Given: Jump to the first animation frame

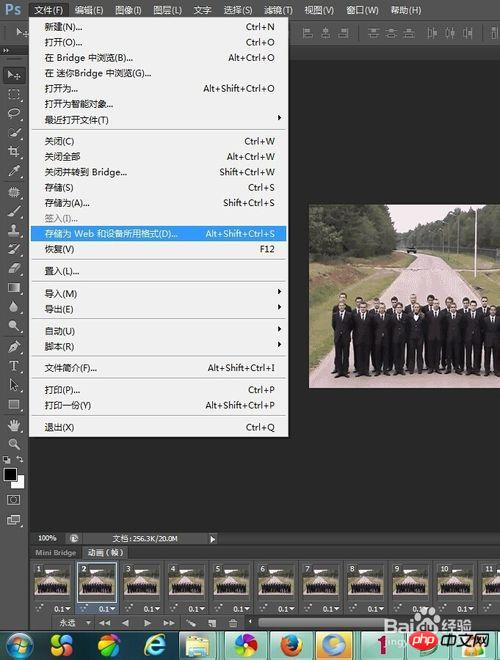Looking at the screenshot, I should coord(104,623).
